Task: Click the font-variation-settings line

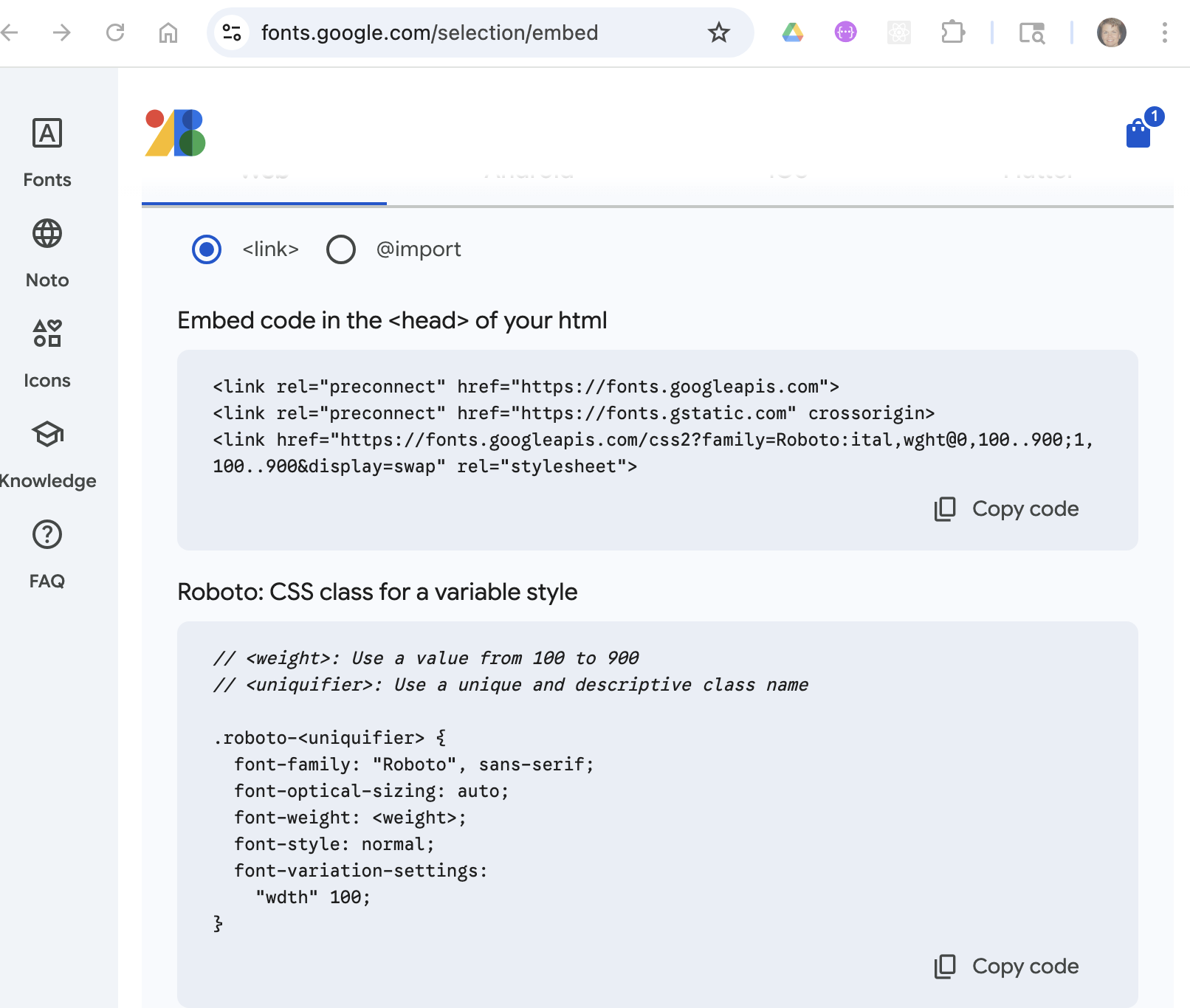Action: coord(361,871)
